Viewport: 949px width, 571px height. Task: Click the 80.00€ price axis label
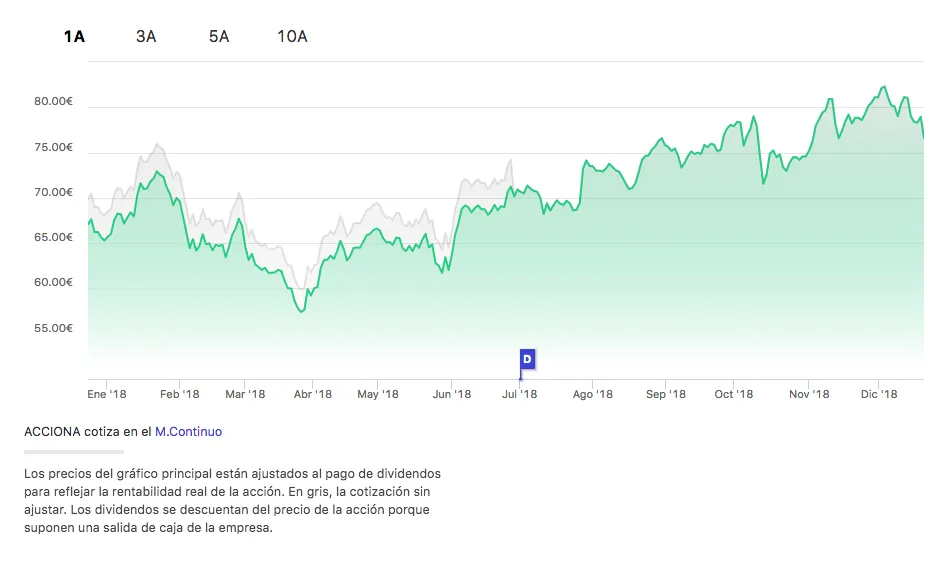[x=53, y=102]
